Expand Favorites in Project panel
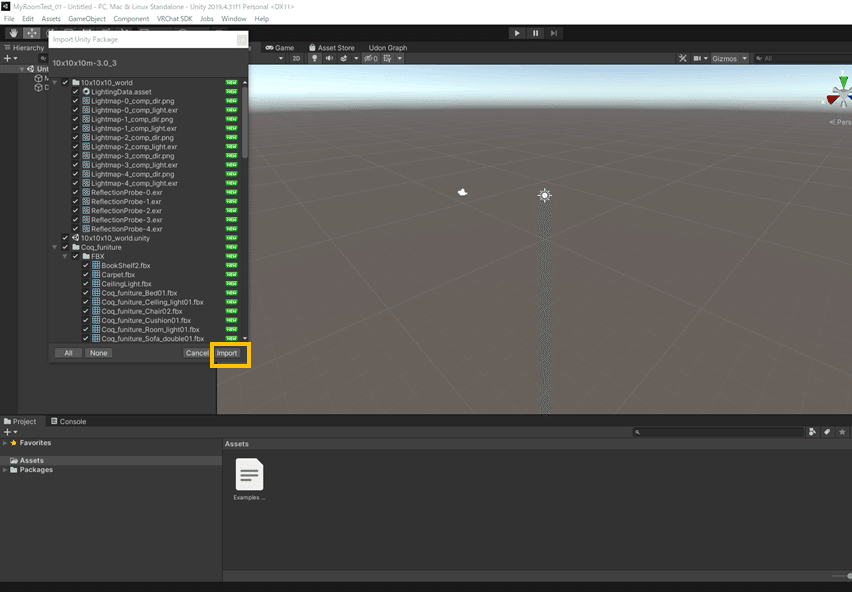This screenshot has width=852, height=592. pos(5,443)
